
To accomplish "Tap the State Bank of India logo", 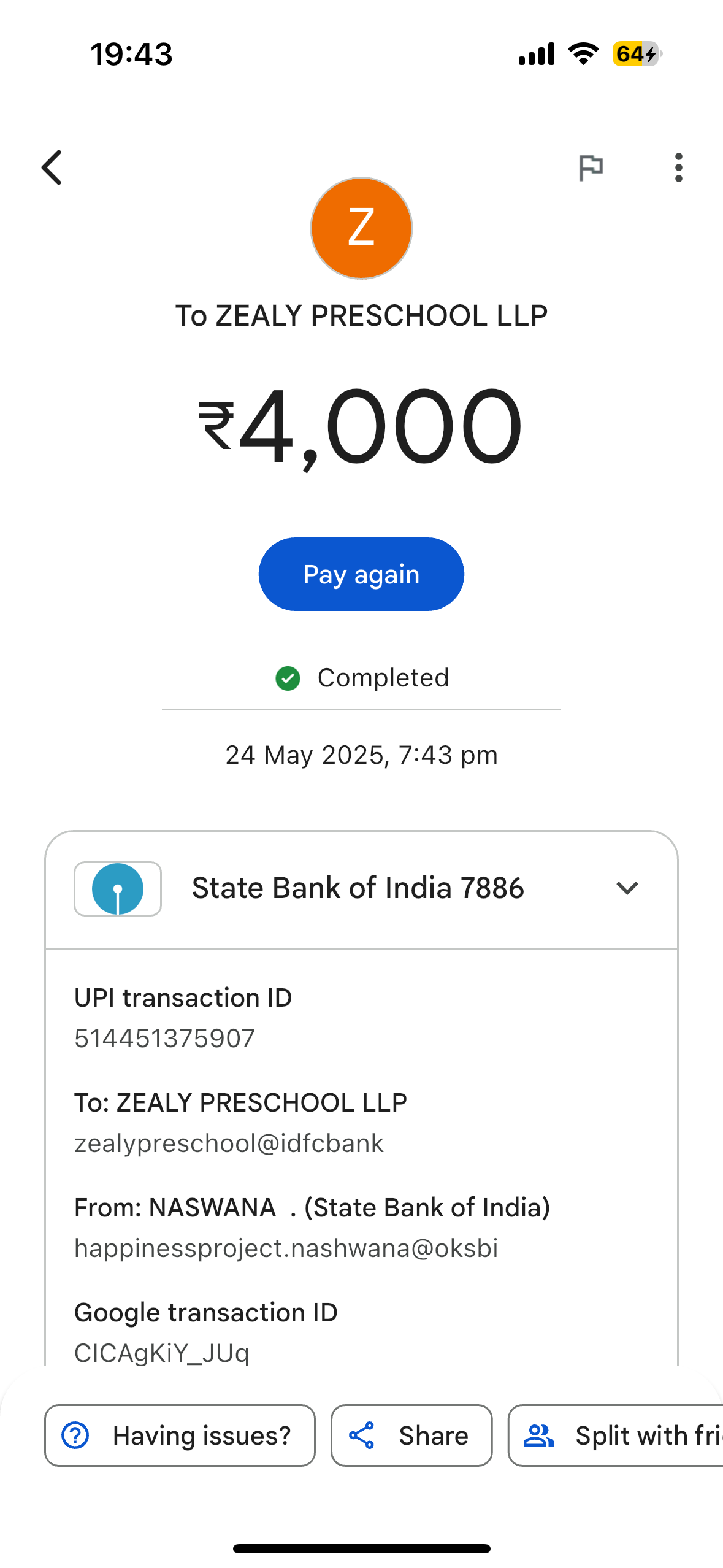I will point(118,889).
